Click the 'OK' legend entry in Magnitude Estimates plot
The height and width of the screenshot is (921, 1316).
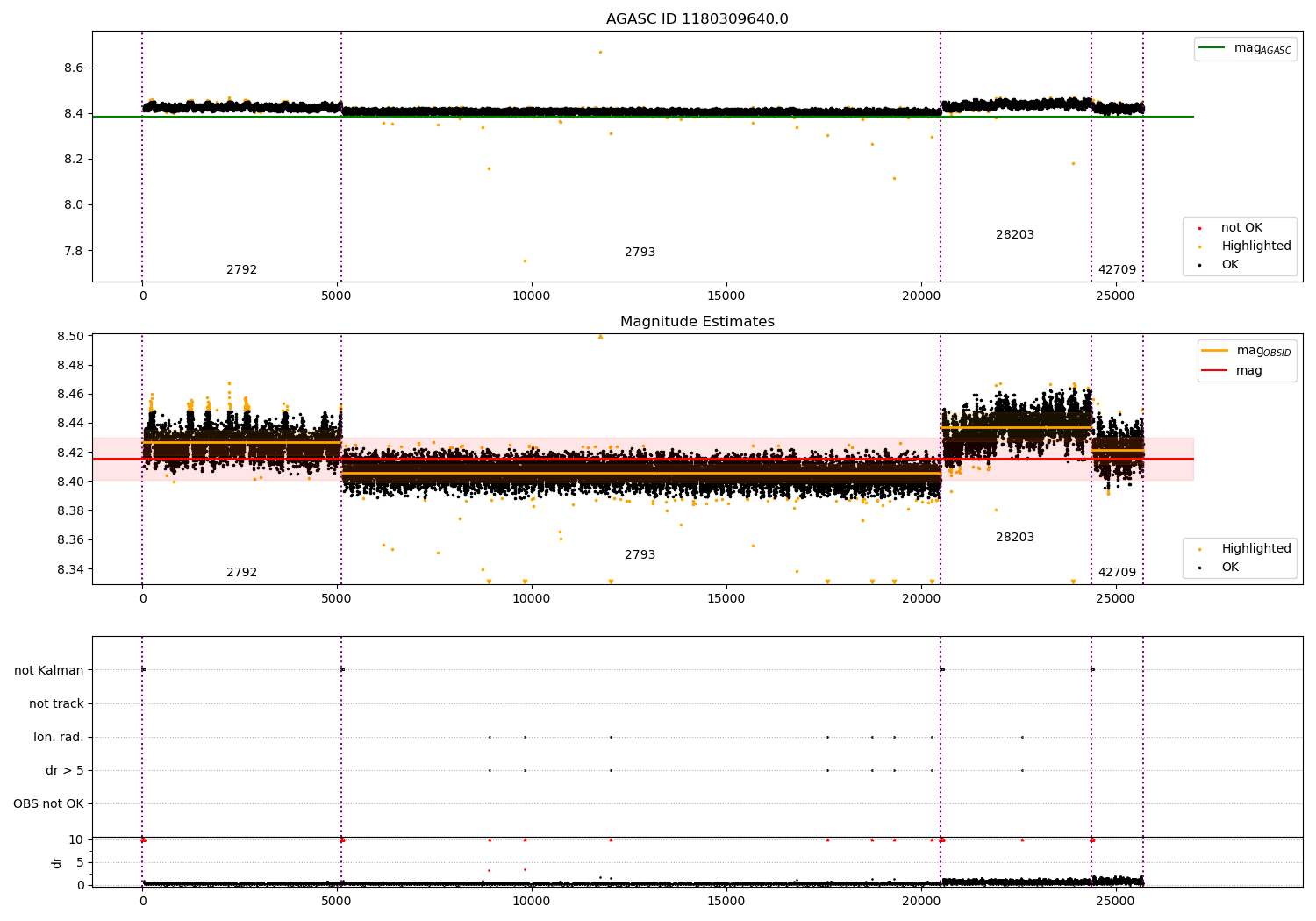coord(1220,568)
